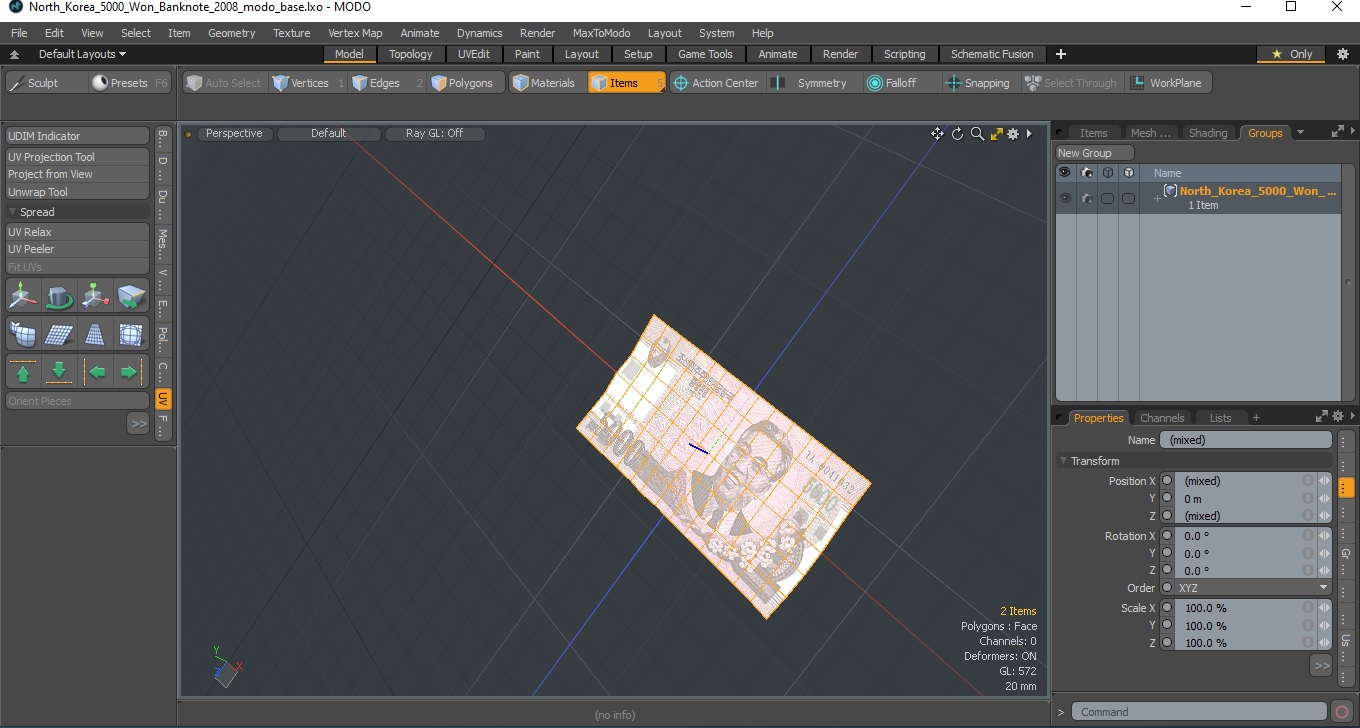Image resolution: width=1360 pixels, height=728 pixels.
Task: Click the Presets button
Action: coord(130,83)
